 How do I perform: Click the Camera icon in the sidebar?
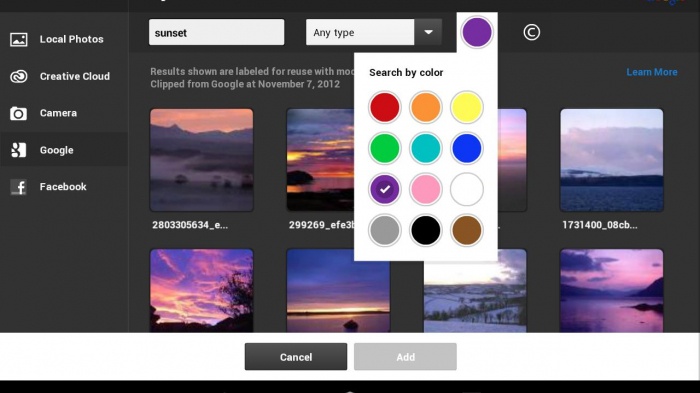(x=19, y=113)
